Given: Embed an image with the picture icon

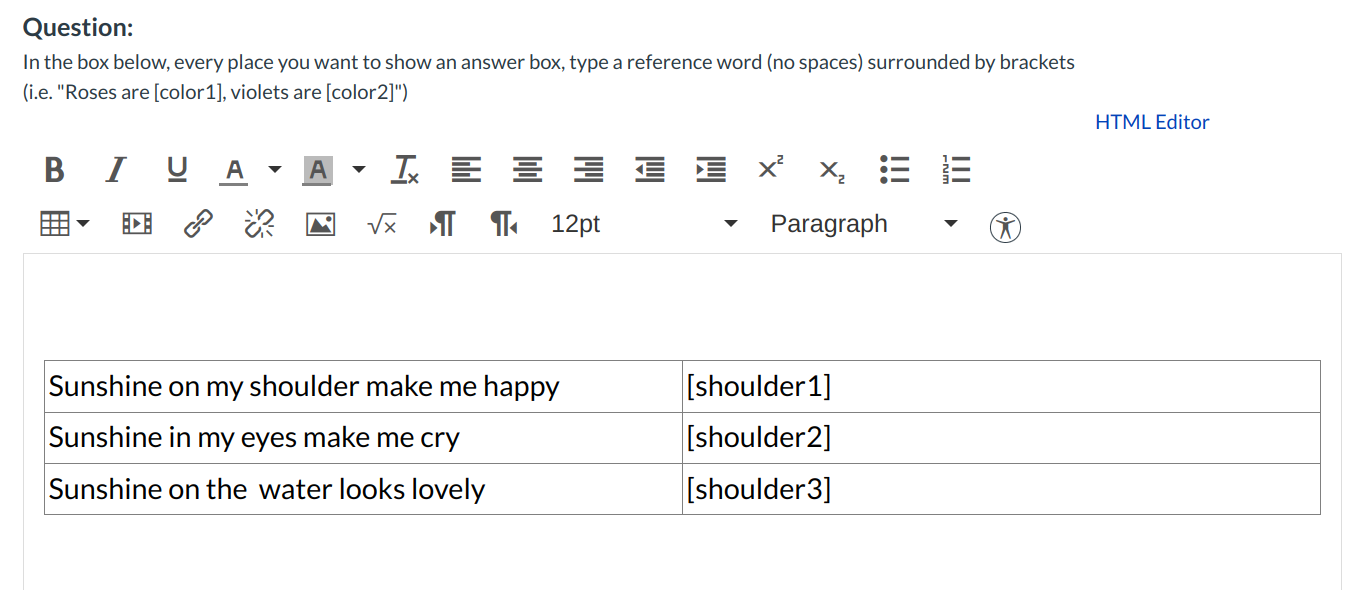Looking at the screenshot, I should 320,225.
